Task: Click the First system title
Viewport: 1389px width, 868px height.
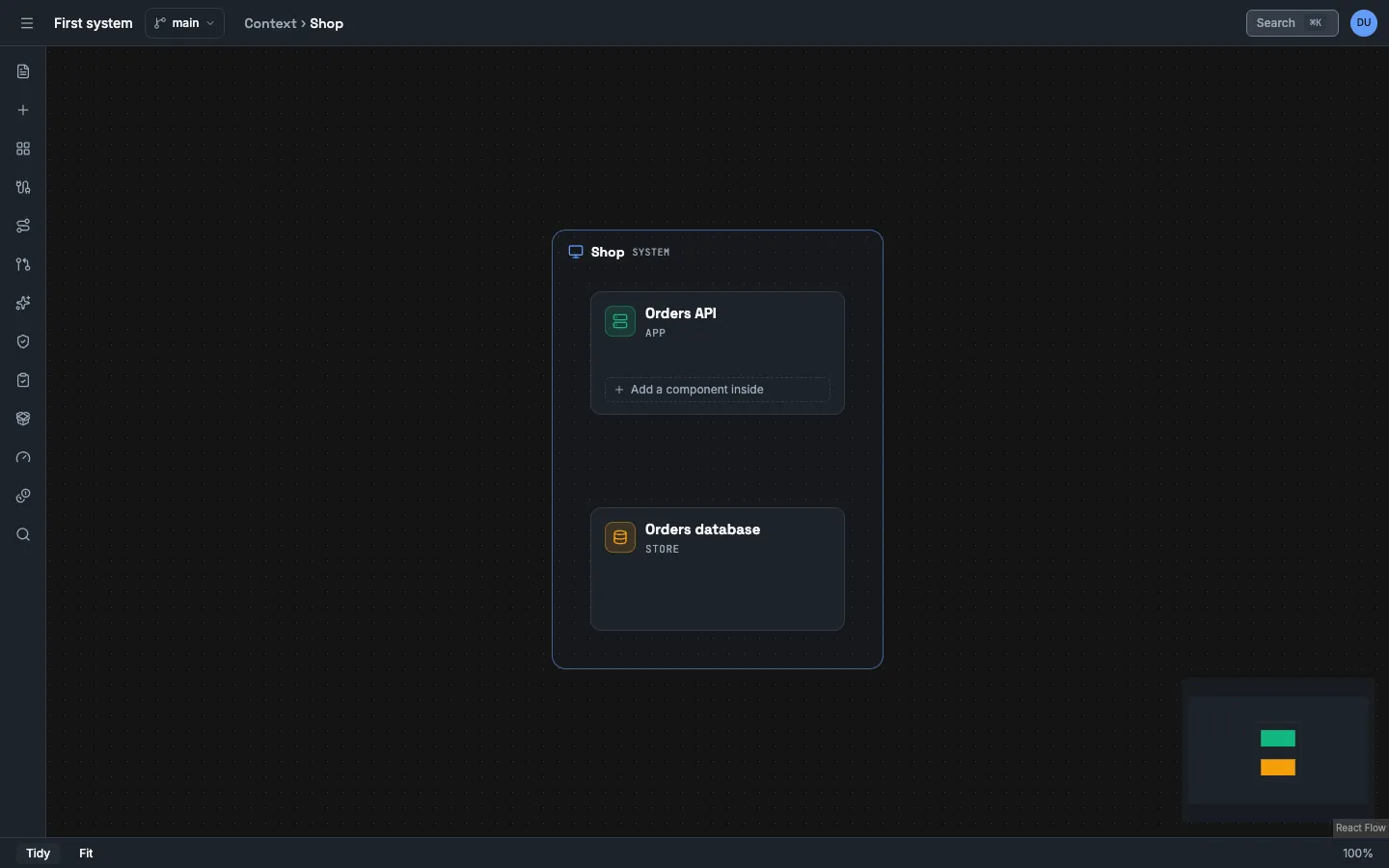Action: [x=94, y=23]
